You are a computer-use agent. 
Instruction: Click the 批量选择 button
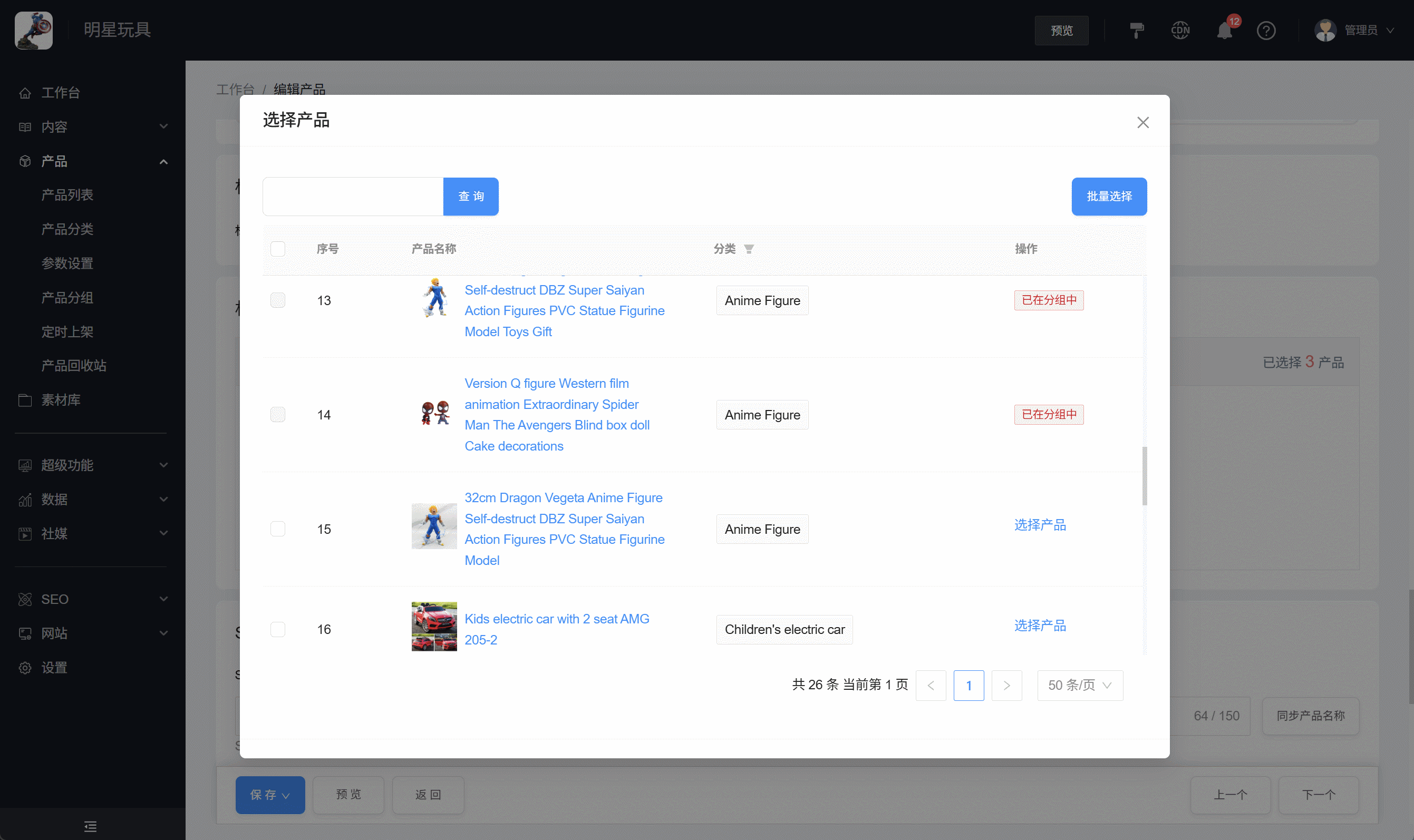pos(1108,197)
